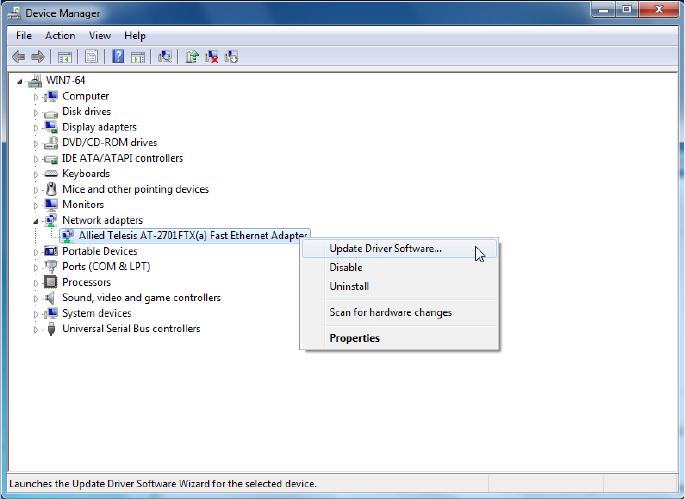Click the Disable toolbar icon with down arrow
Screen dimensions: 685x499
click(231, 57)
